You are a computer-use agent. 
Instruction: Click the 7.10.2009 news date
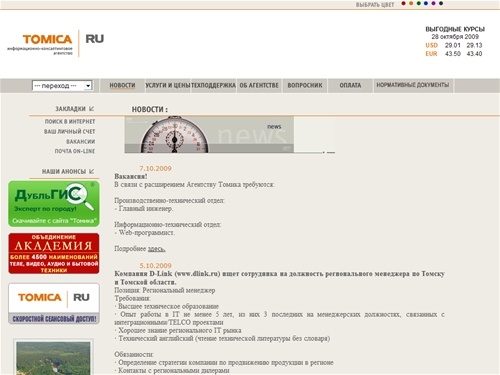click(155, 169)
